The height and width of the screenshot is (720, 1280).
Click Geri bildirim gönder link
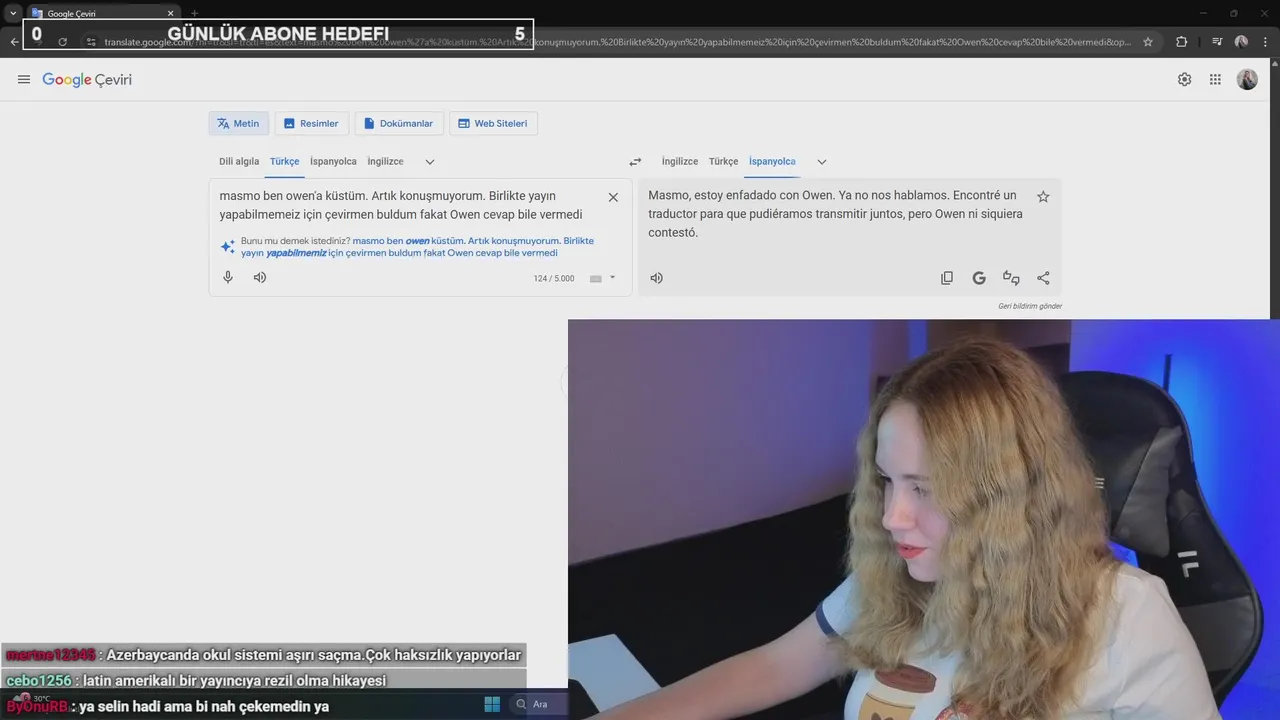(1030, 306)
